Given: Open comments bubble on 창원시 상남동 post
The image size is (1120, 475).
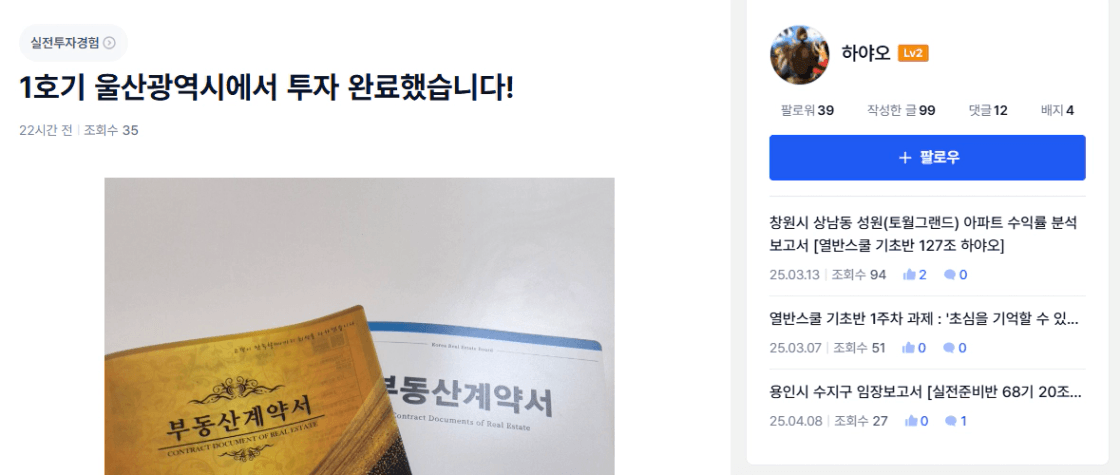Looking at the screenshot, I should pos(949,275).
